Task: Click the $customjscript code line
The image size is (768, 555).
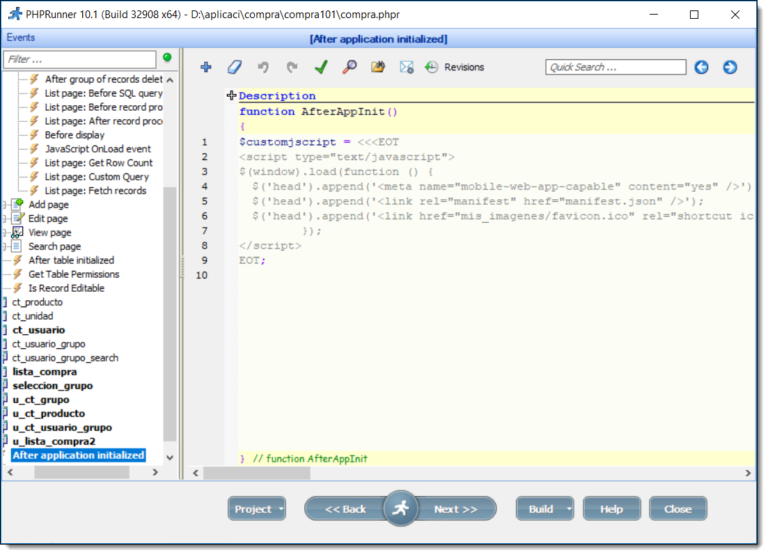Action: [319, 142]
